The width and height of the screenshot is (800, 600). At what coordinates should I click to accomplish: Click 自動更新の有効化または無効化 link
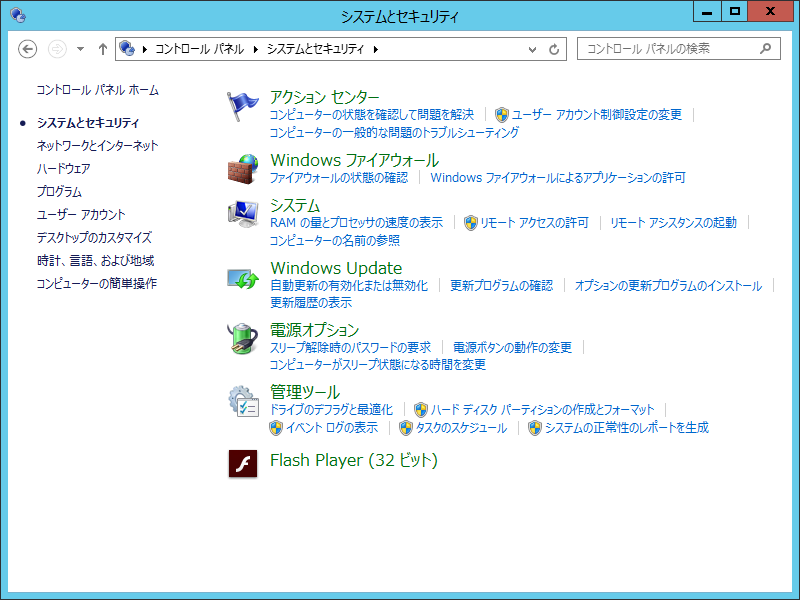[x=349, y=286]
